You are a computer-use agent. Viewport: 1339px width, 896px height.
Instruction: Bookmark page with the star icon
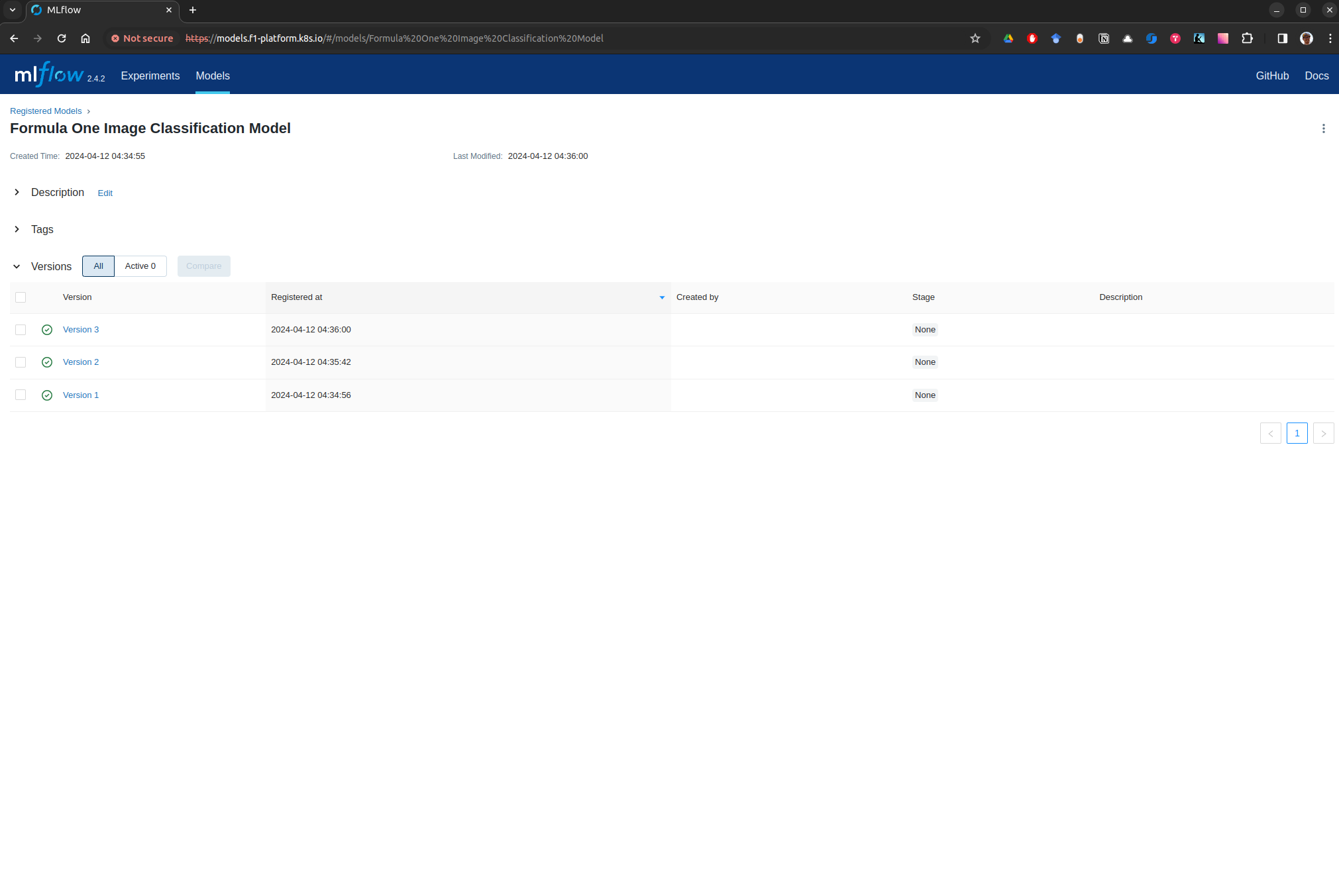tap(975, 38)
